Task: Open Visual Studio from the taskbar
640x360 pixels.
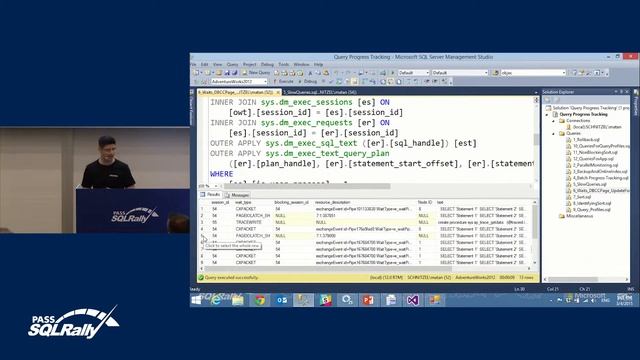Action: (x=412, y=300)
